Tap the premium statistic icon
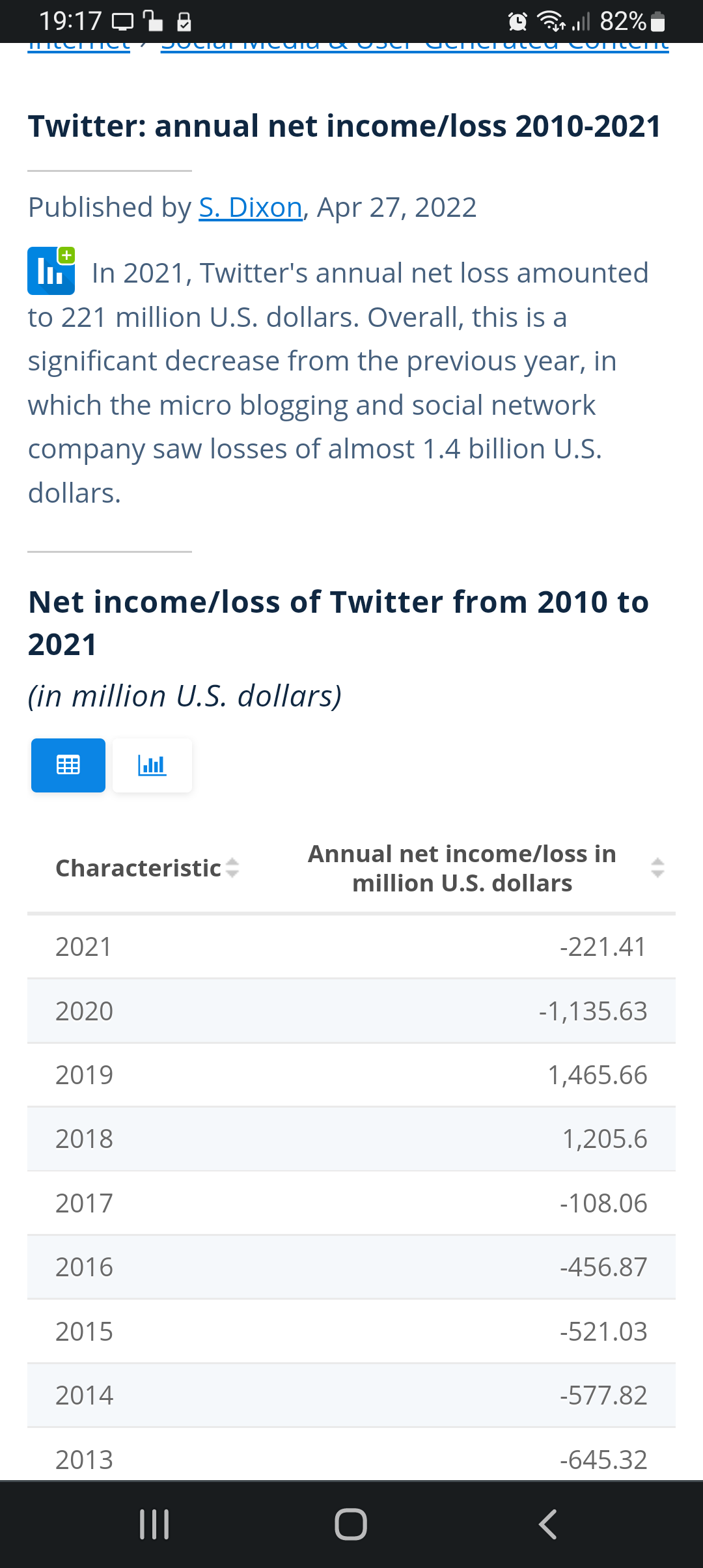Screen dimensions: 703x1568 point(51,271)
